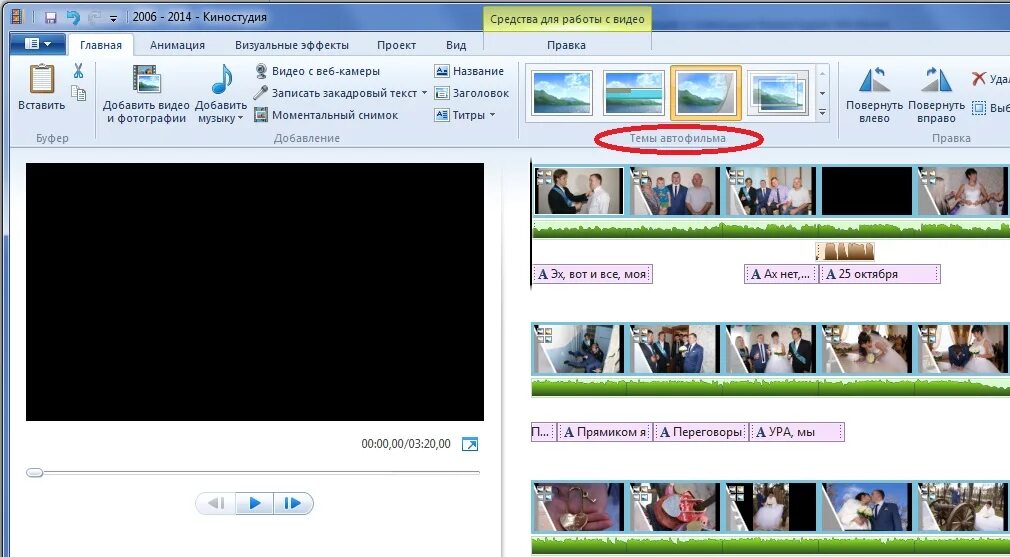Click Add videos and photos icon
Image resolution: width=1010 pixels, height=557 pixels.
pyautogui.click(x=146, y=79)
